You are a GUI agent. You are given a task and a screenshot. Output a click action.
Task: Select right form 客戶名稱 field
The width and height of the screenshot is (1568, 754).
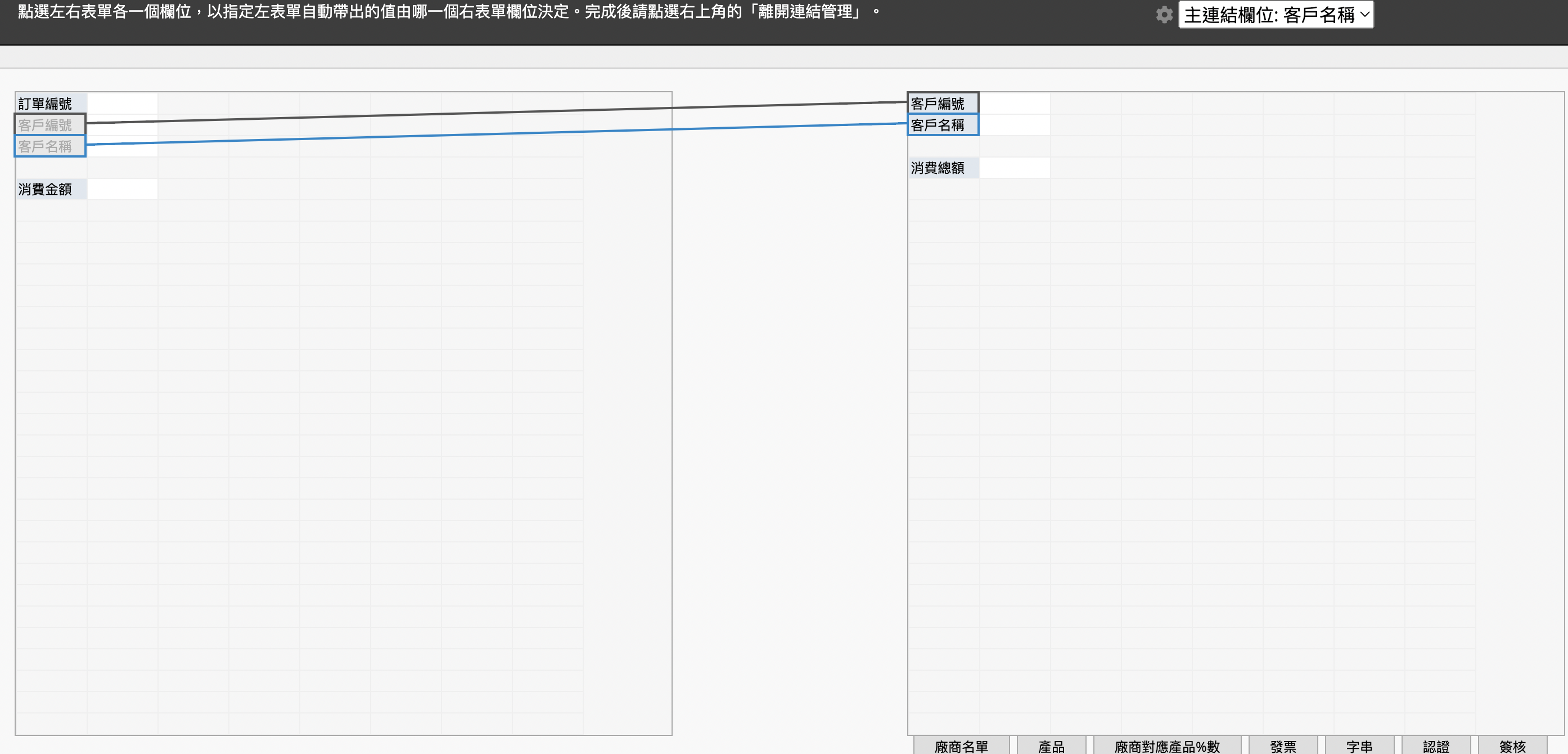[x=943, y=125]
